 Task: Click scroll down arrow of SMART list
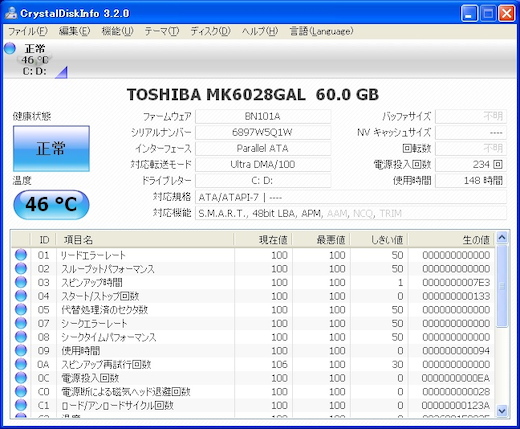click(x=502, y=411)
